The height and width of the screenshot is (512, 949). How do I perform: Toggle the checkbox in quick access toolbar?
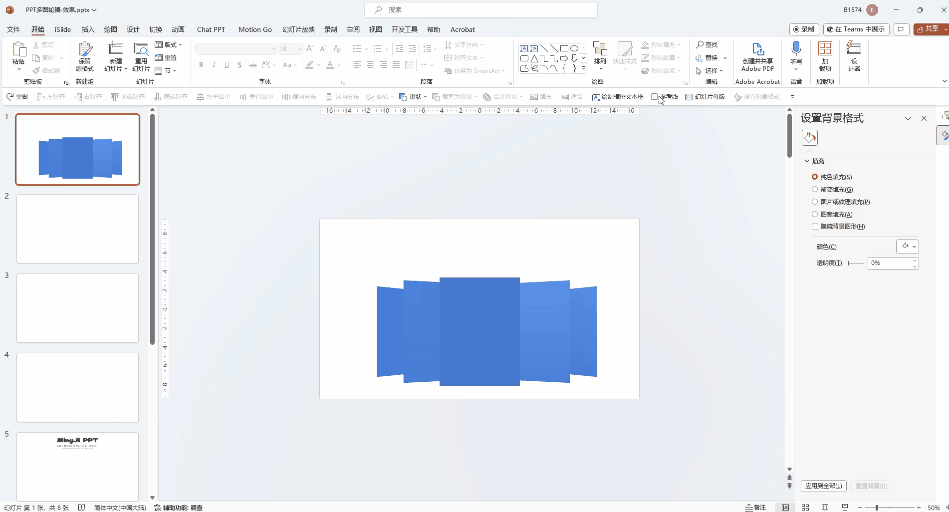[654, 97]
